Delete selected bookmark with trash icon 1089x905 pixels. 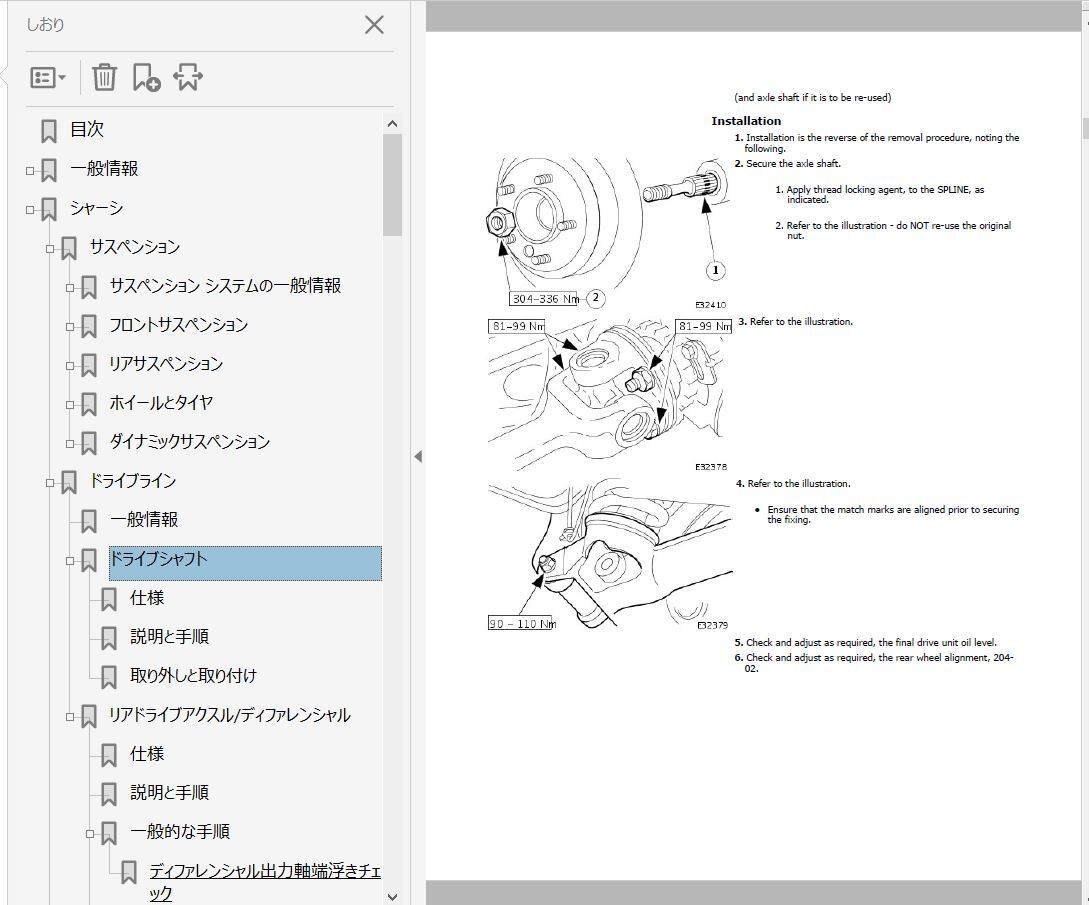click(104, 77)
